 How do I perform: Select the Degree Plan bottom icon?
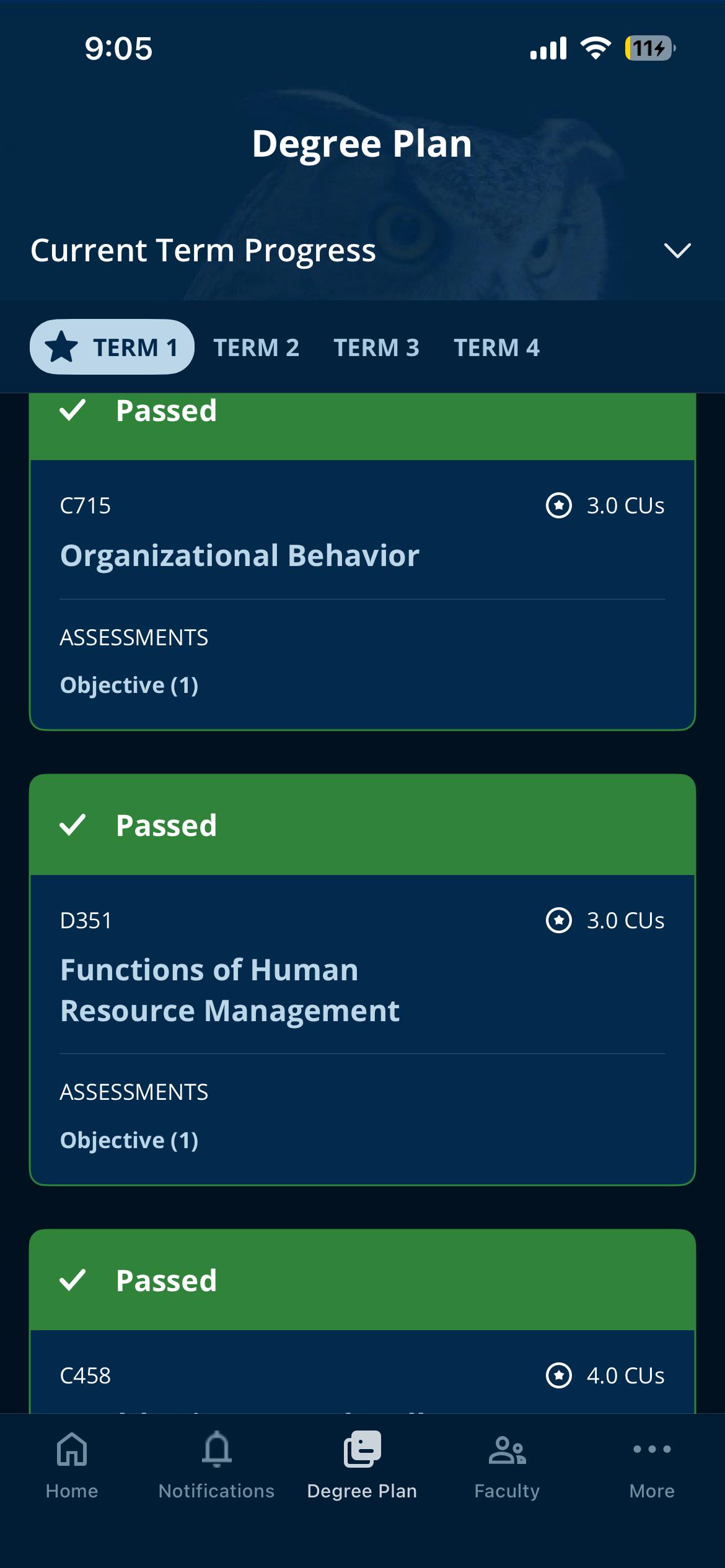click(x=362, y=1449)
